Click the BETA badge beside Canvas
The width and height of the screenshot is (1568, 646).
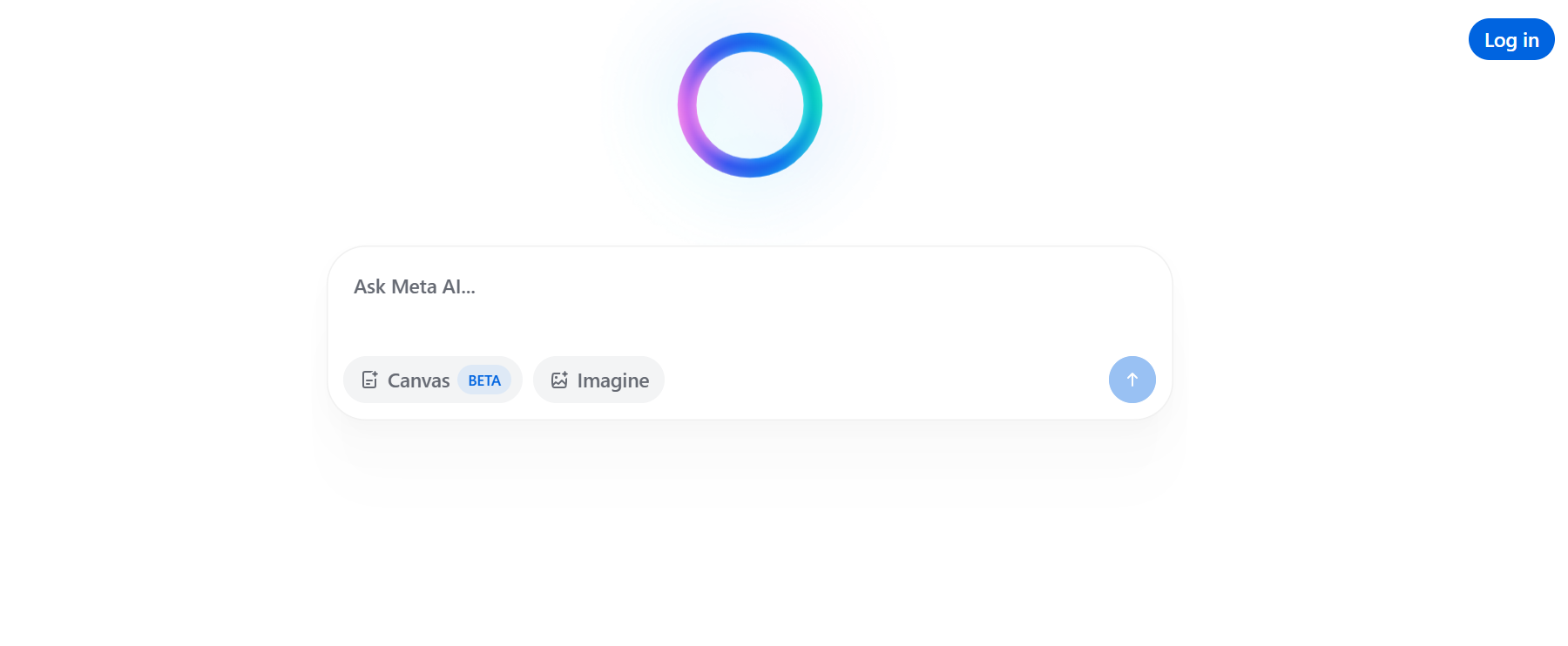point(484,380)
